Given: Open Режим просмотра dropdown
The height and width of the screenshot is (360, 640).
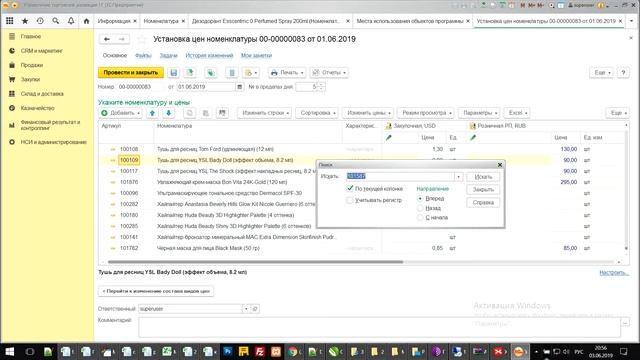Looking at the screenshot, I should point(426,113).
